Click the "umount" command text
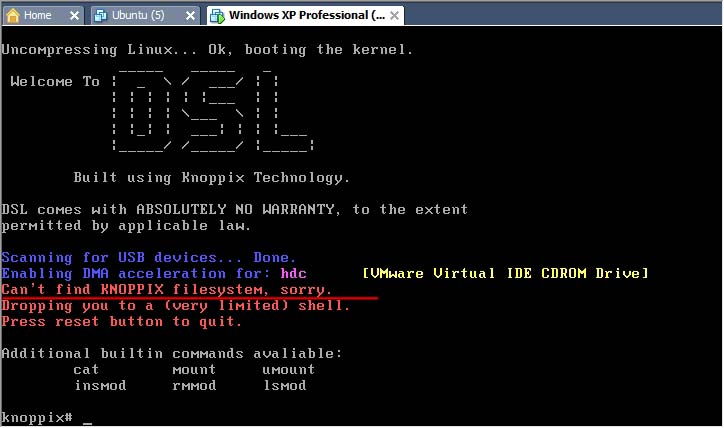The image size is (724, 428). coord(289,369)
